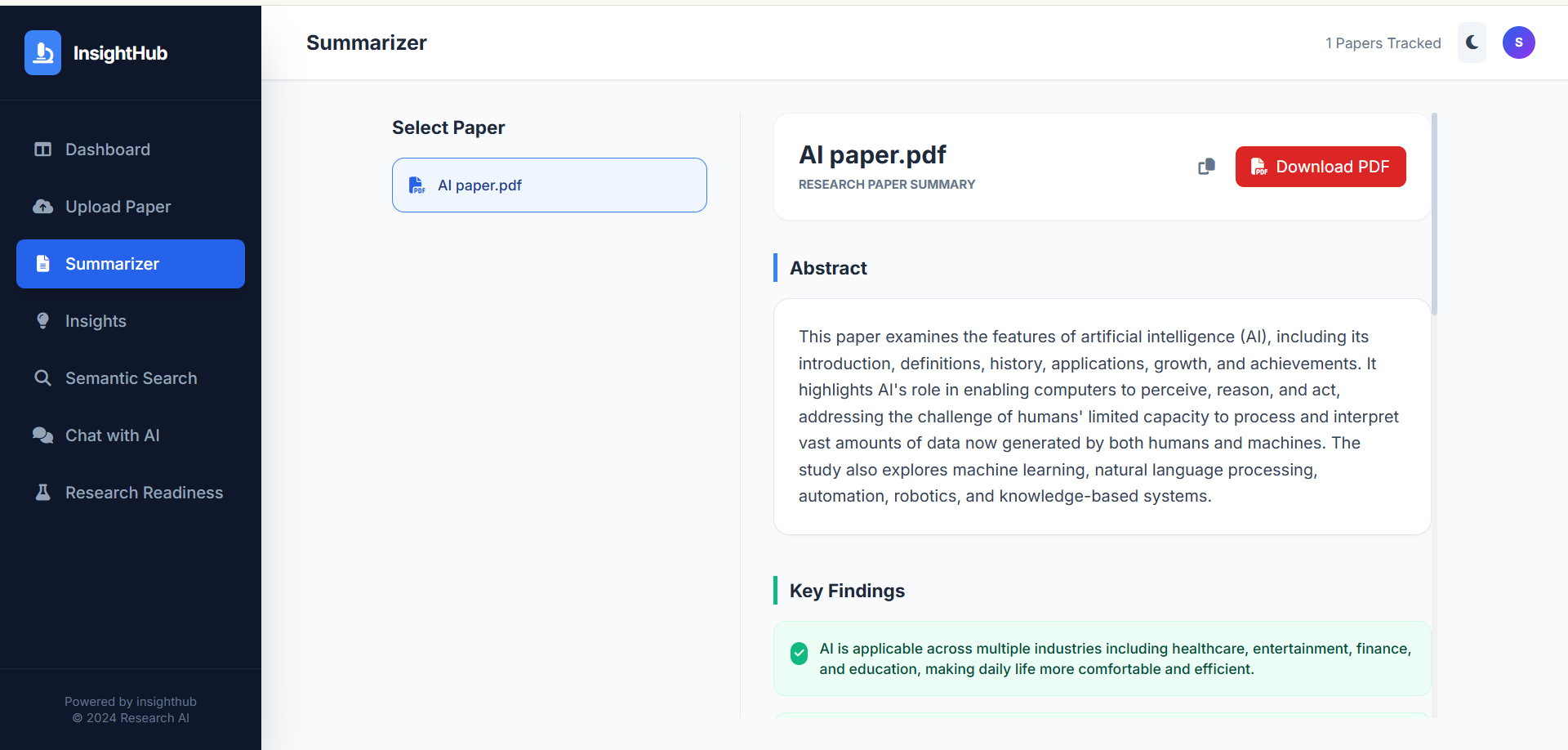Click the Insights lightbulb icon

pyautogui.click(x=43, y=321)
